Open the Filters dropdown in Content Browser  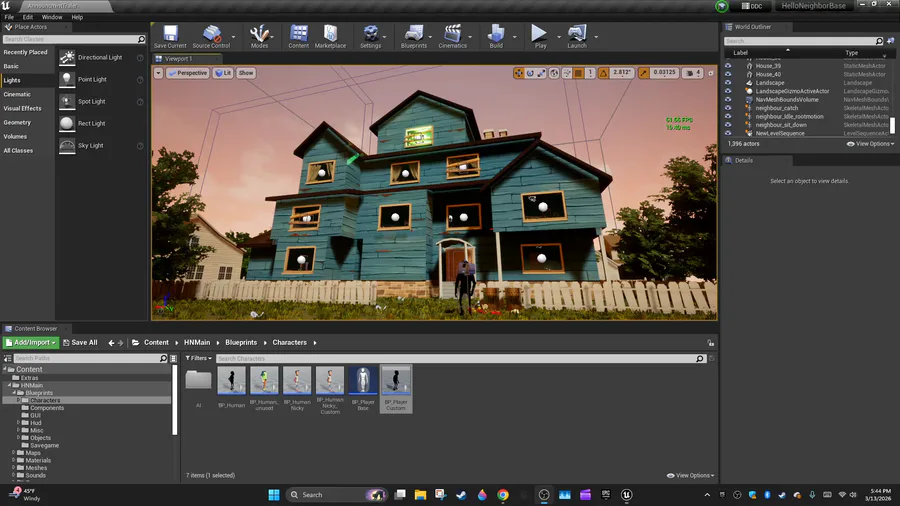[199, 358]
